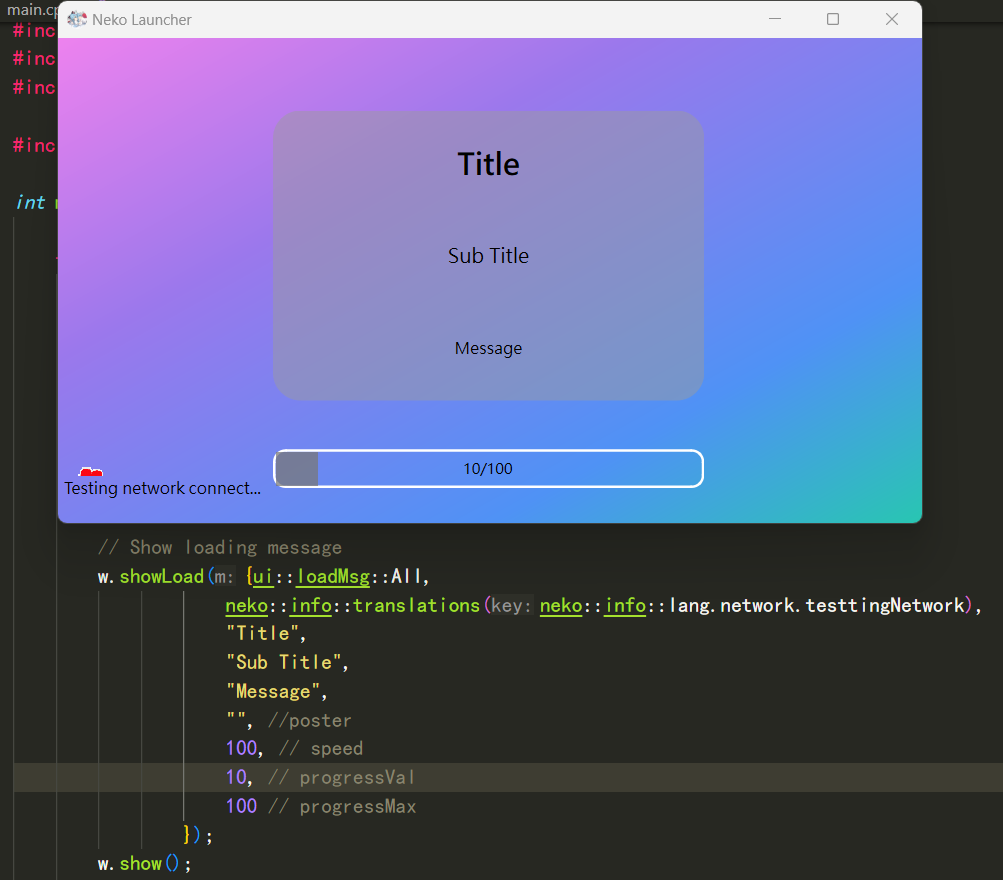Screen dimensions: 1003x880
Task: Click testtingNetwork in the code editor
Action: (x=885, y=605)
